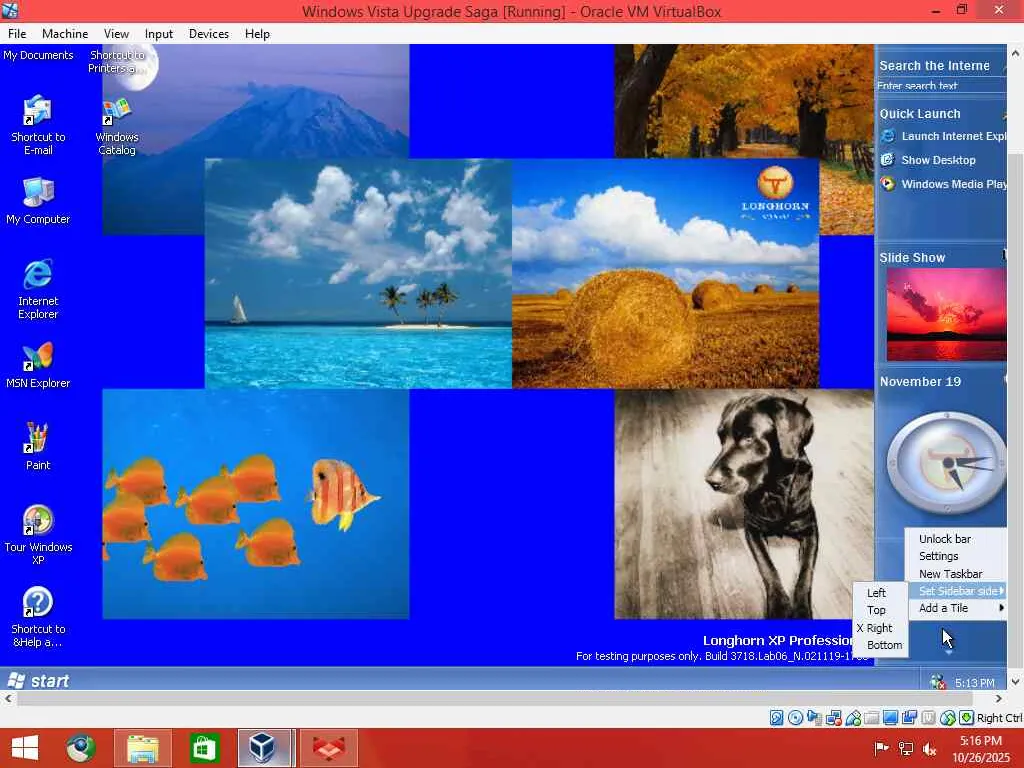
Task: Select the My Computer desktop icon
Action: (38, 201)
